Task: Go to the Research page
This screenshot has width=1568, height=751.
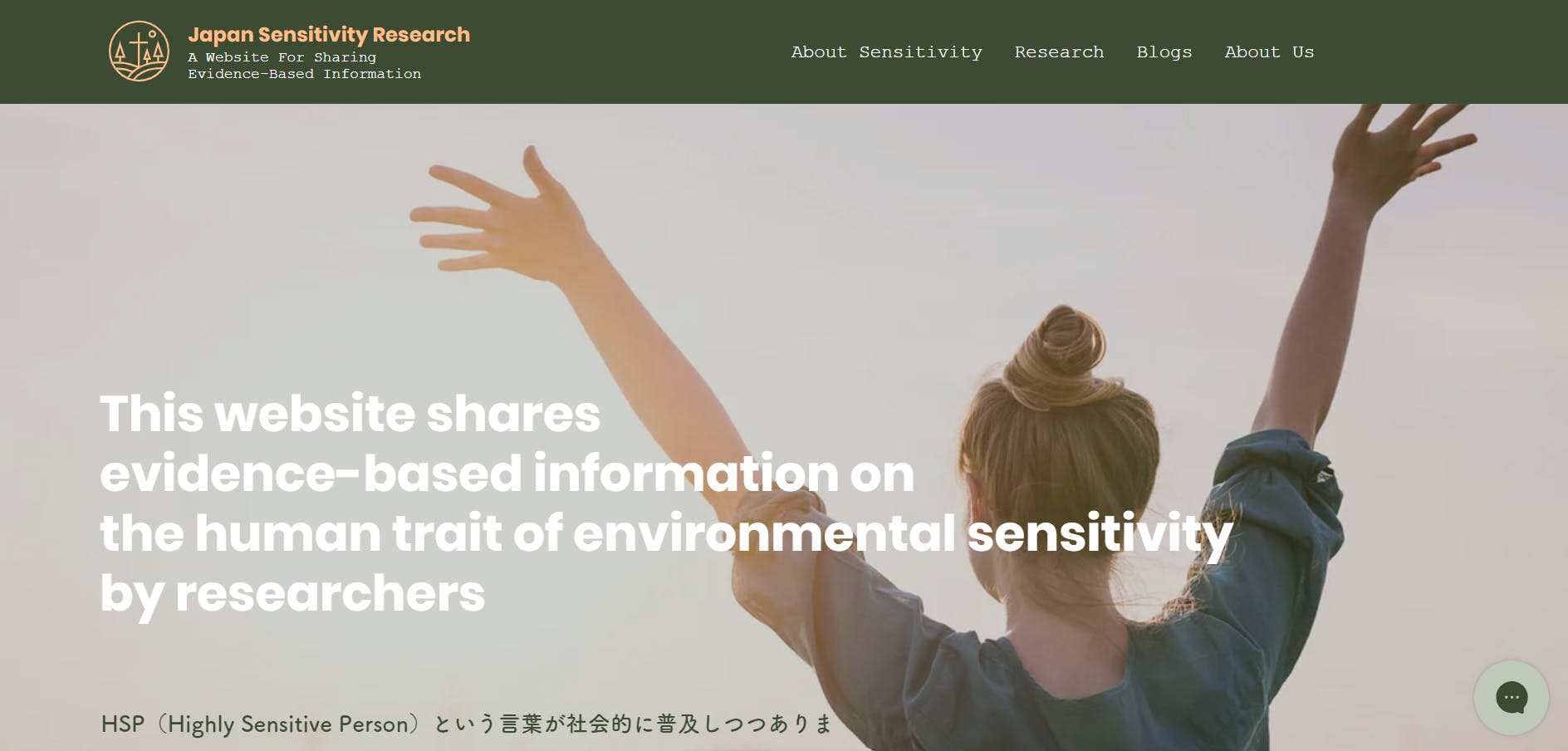Action: click(1059, 52)
